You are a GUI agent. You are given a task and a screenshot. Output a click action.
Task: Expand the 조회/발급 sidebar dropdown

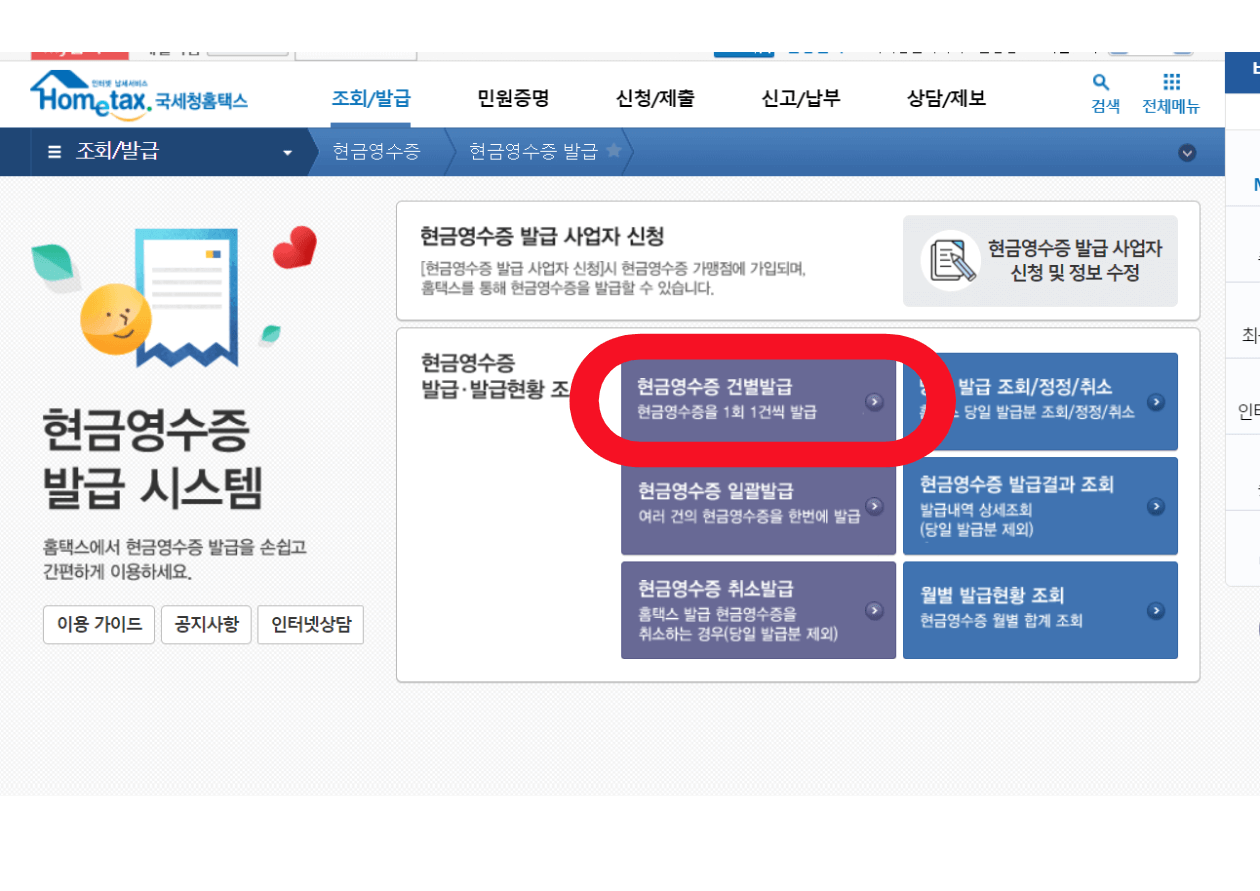coord(288,152)
